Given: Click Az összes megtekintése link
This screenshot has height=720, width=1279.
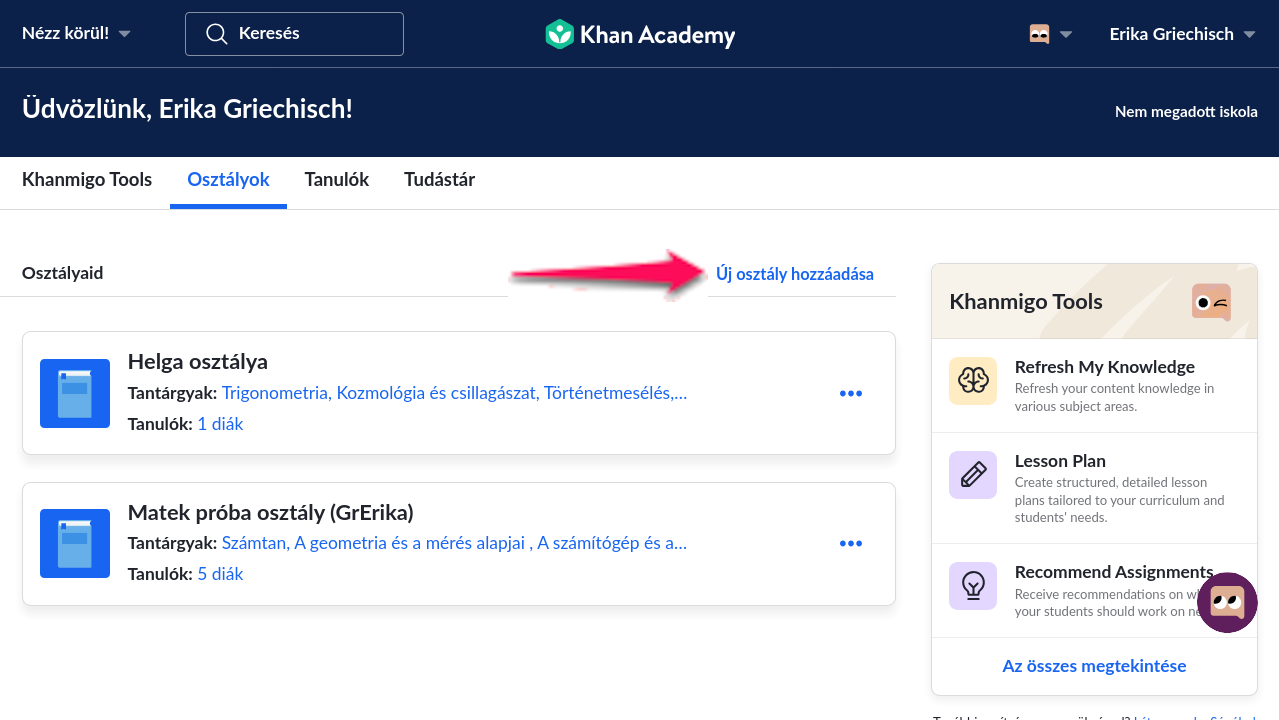Looking at the screenshot, I should click(x=1094, y=666).
